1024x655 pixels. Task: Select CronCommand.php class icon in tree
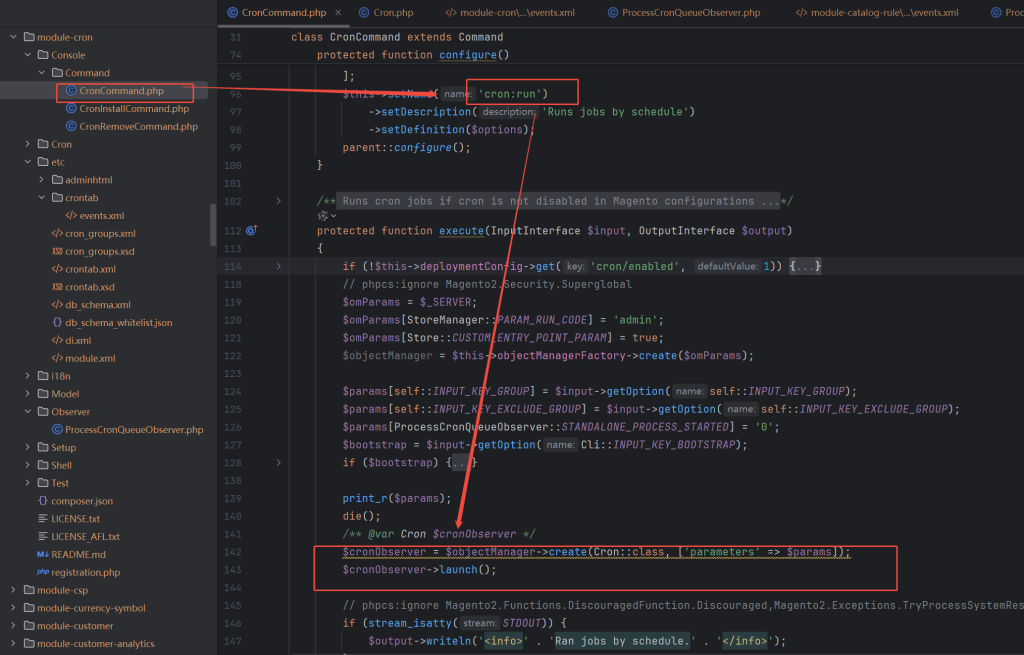click(x=71, y=91)
